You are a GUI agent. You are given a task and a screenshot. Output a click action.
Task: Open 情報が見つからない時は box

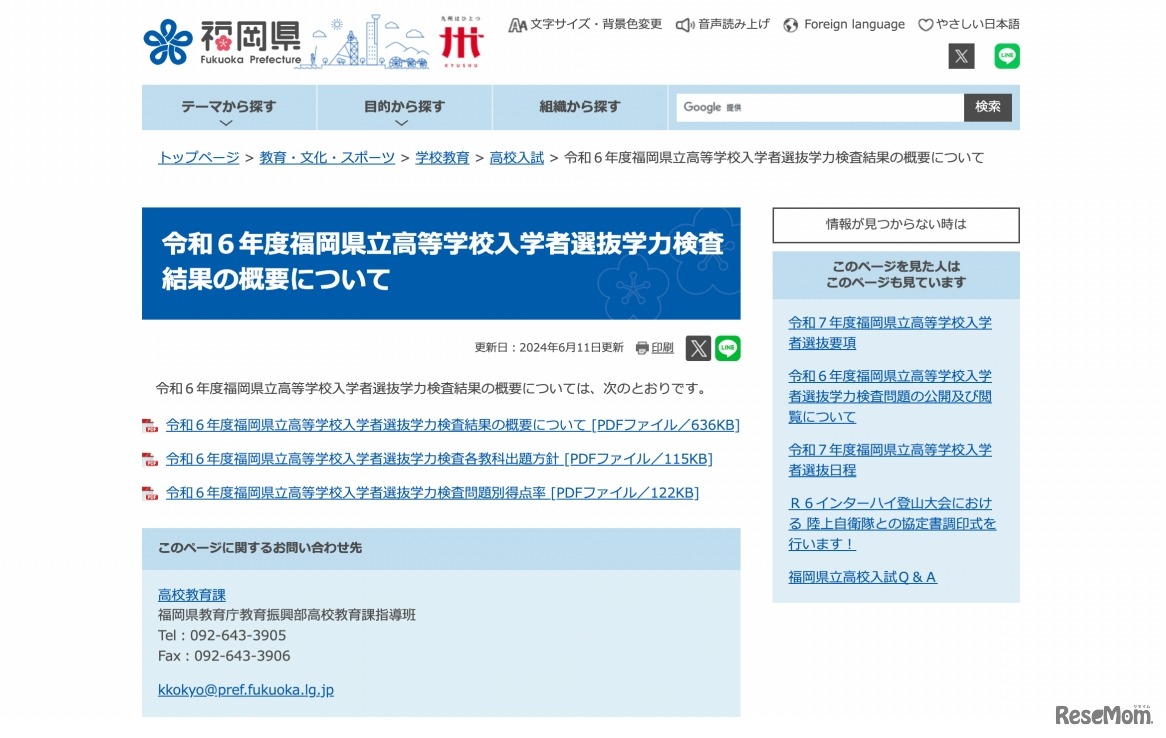[x=895, y=225]
